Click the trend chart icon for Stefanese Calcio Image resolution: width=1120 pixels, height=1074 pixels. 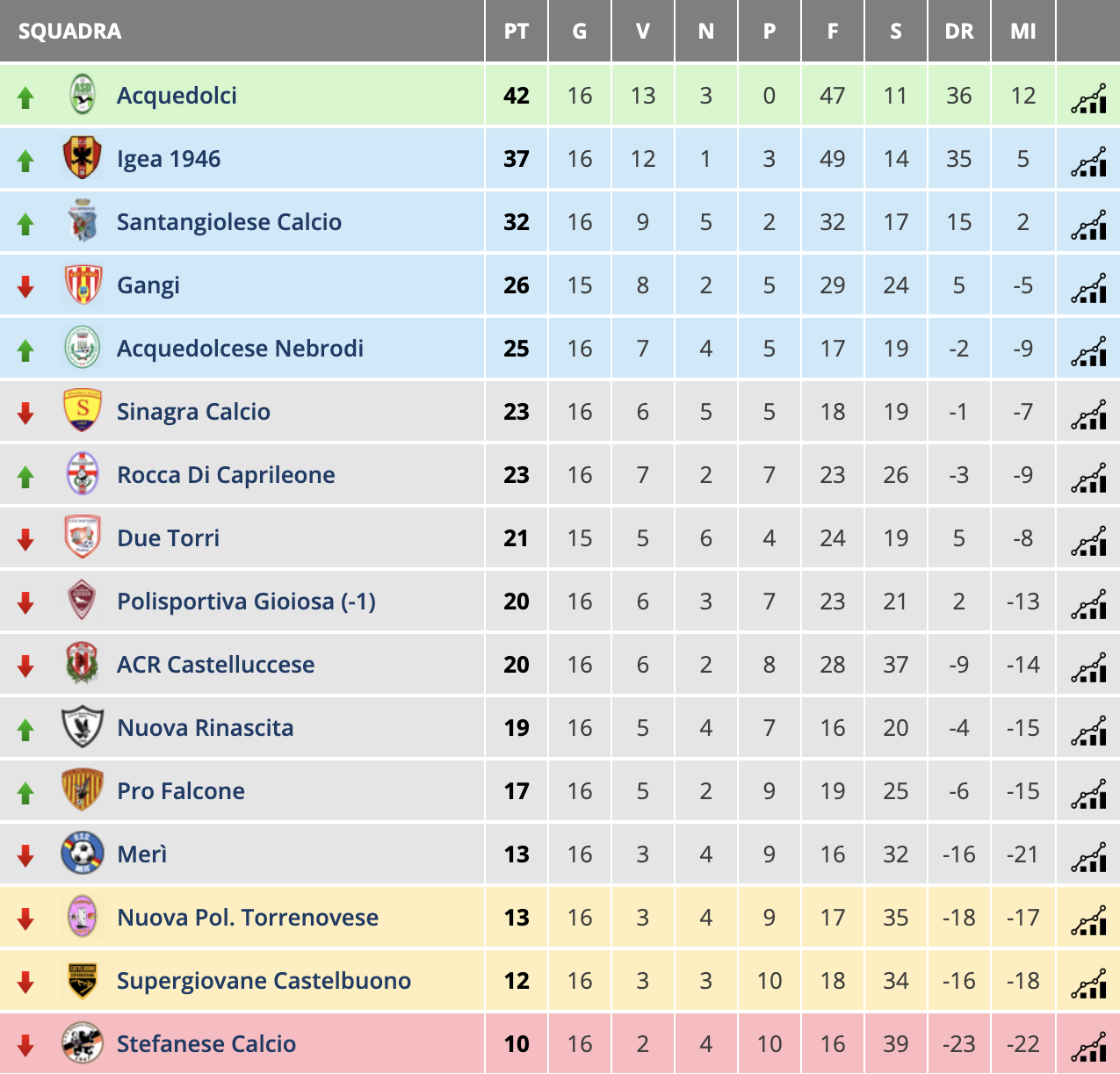coord(1088,1047)
